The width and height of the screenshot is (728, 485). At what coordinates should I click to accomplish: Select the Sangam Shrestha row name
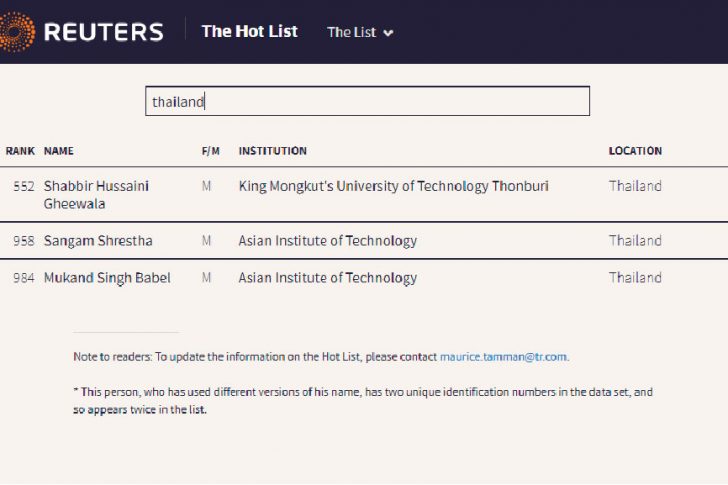point(98,241)
